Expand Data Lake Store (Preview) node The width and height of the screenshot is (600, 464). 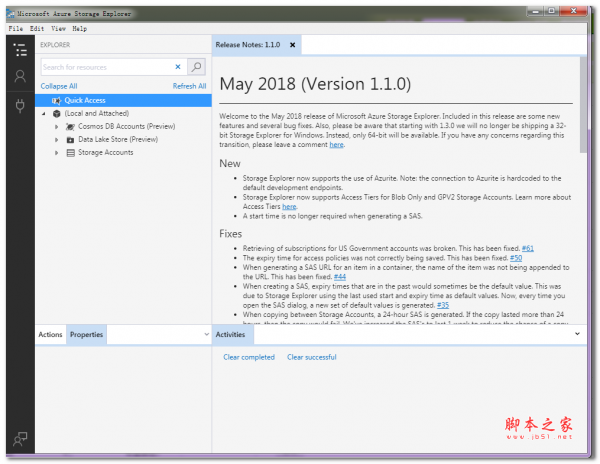point(57,140)
